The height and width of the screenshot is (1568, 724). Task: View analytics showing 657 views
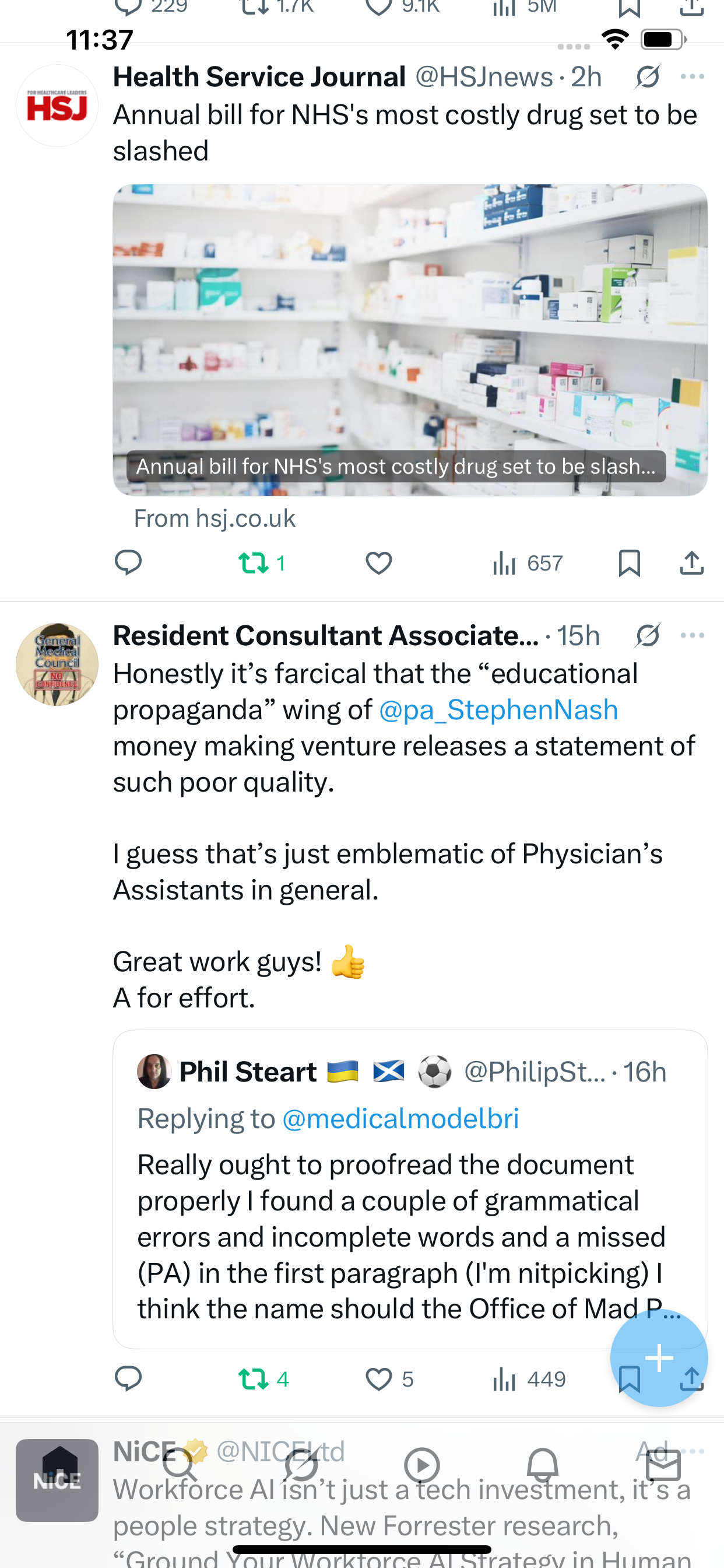(527, 562)
